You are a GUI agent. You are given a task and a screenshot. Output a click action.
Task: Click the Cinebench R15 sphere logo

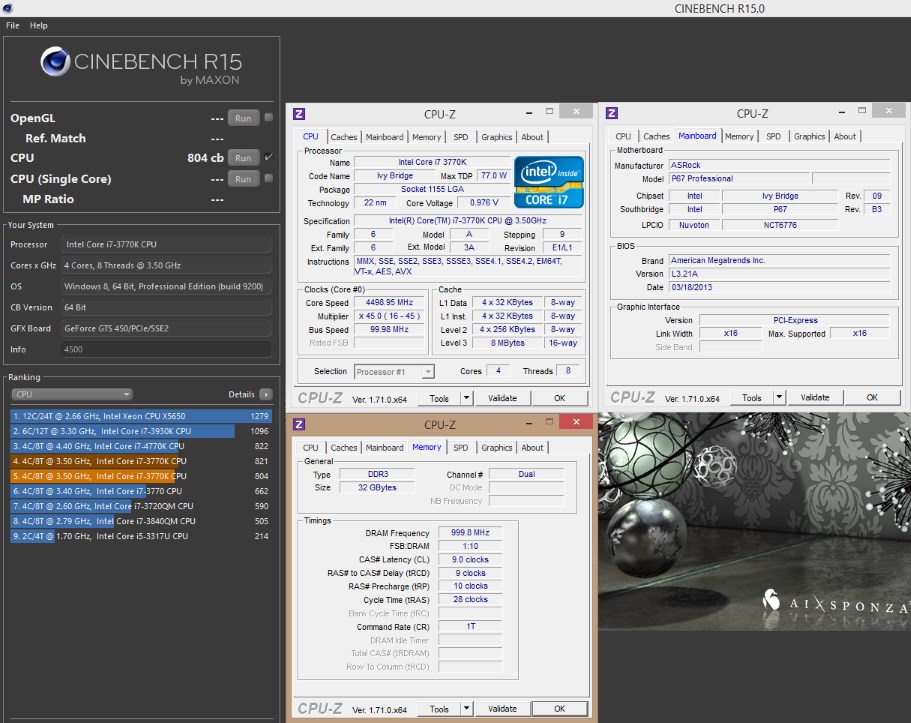click(55, 62)
